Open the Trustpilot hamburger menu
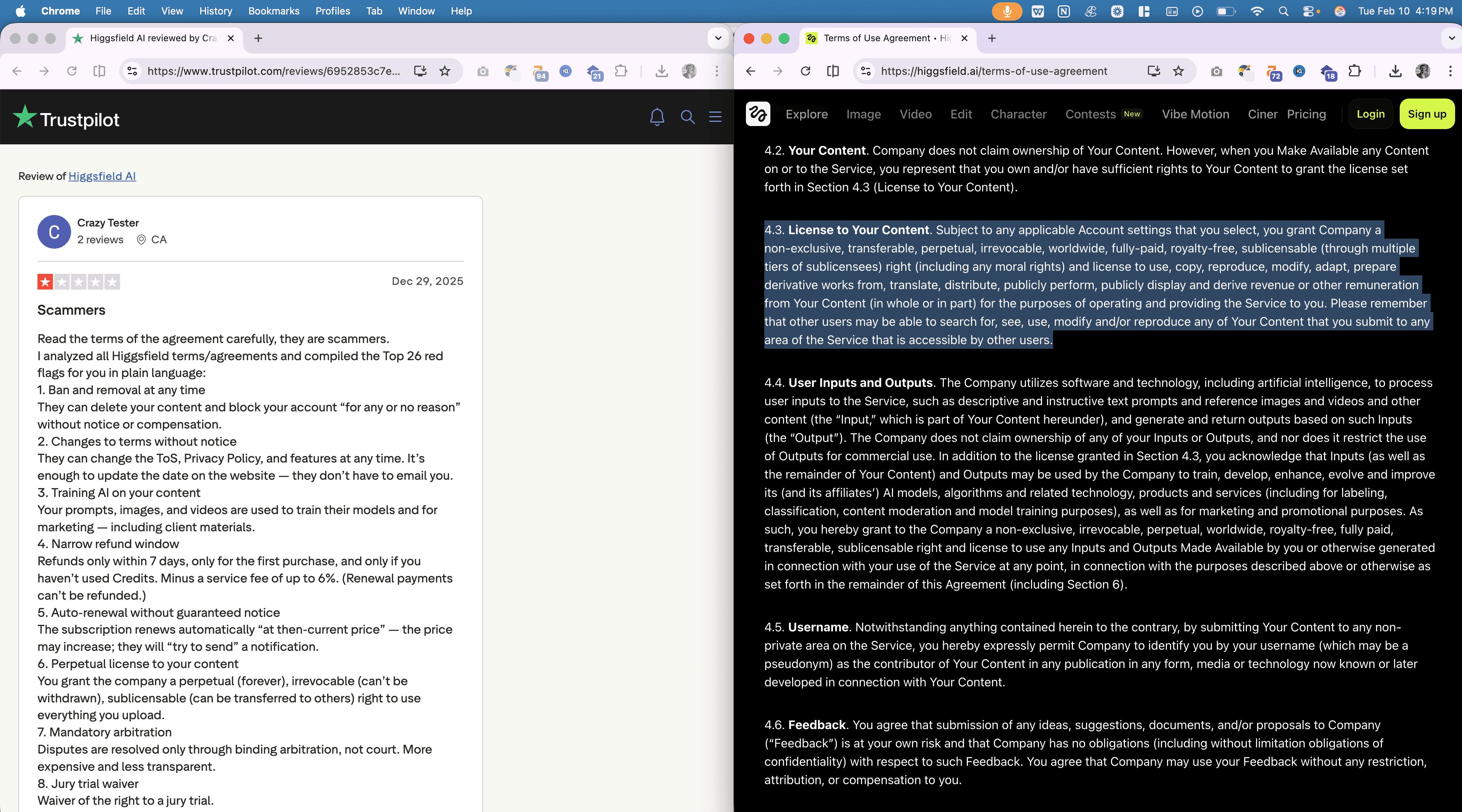Screen dimensions: 1462x812 715,117
